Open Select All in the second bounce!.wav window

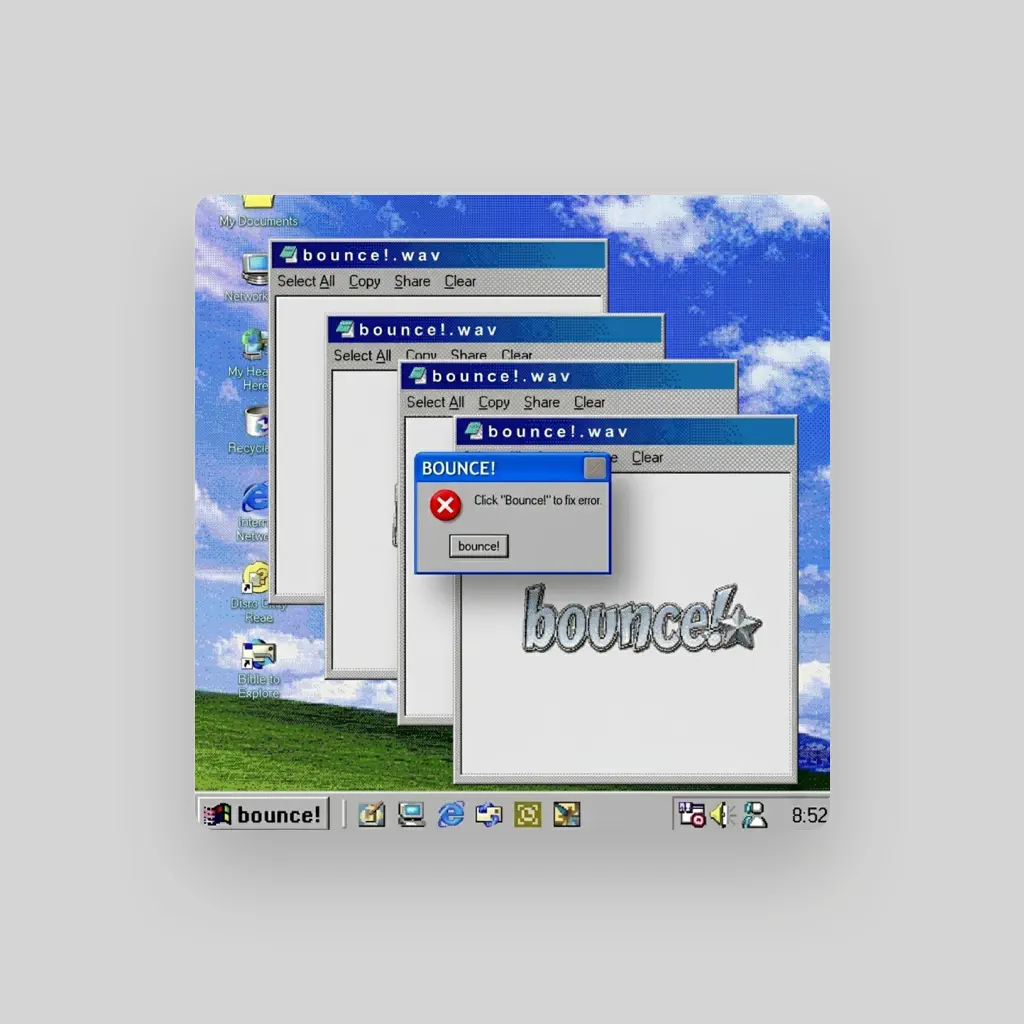point(362,355)
